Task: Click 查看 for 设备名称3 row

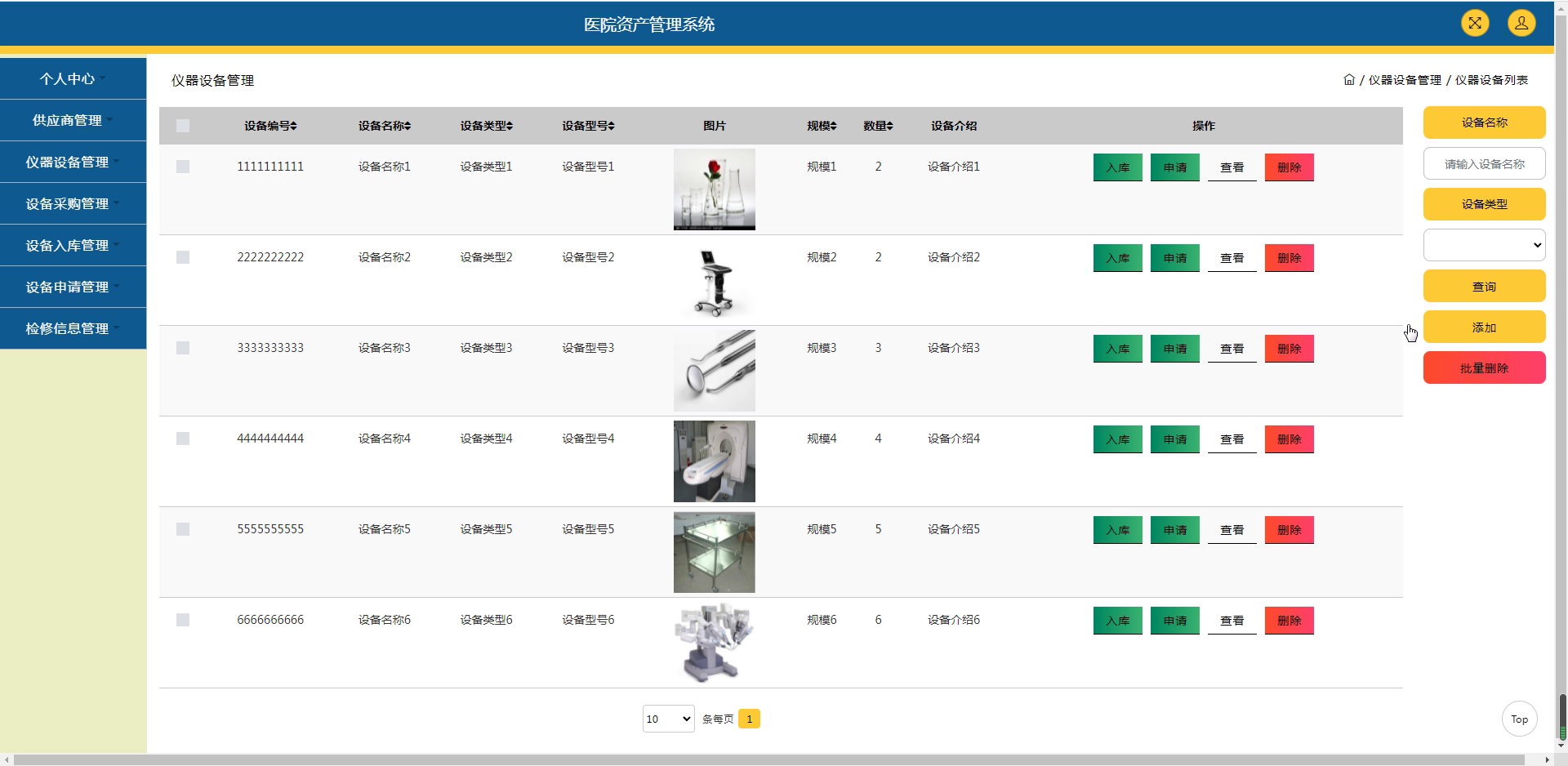Action: (x=1232, y=349)
